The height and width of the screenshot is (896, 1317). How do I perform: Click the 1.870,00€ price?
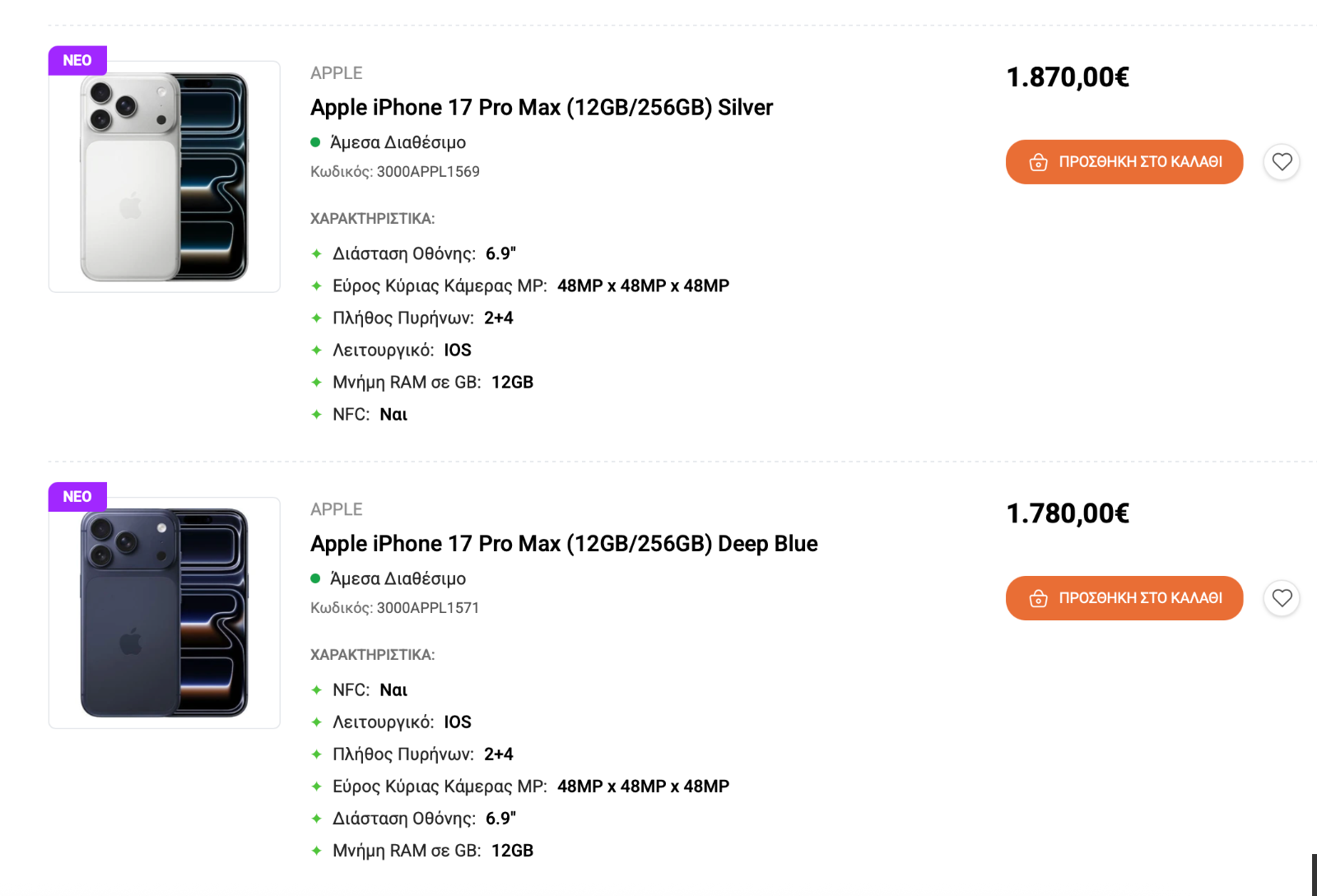click(x=1067, y=77)
